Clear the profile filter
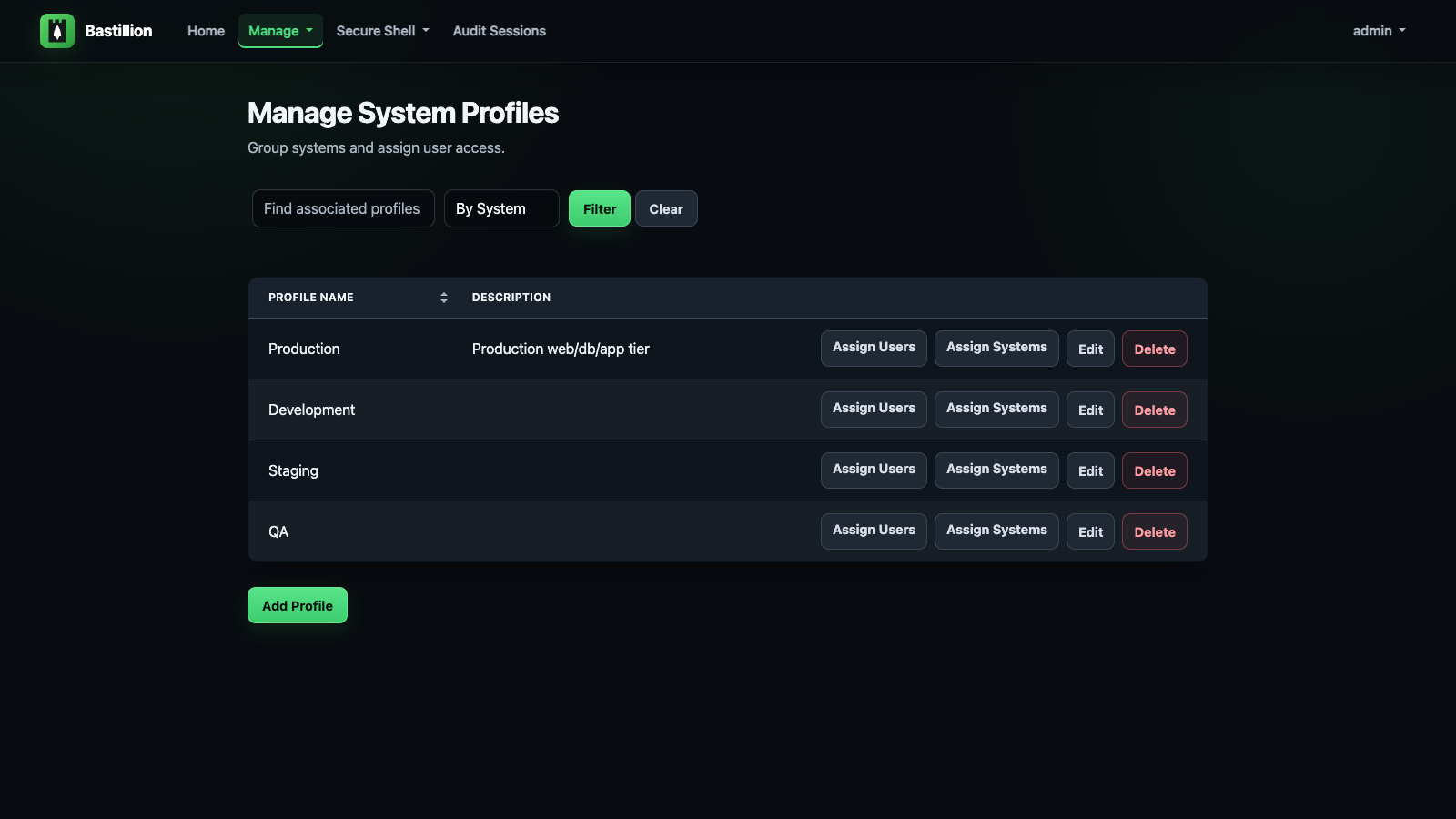The height and width of the screenshot is (819, 1456). (666, 208)
